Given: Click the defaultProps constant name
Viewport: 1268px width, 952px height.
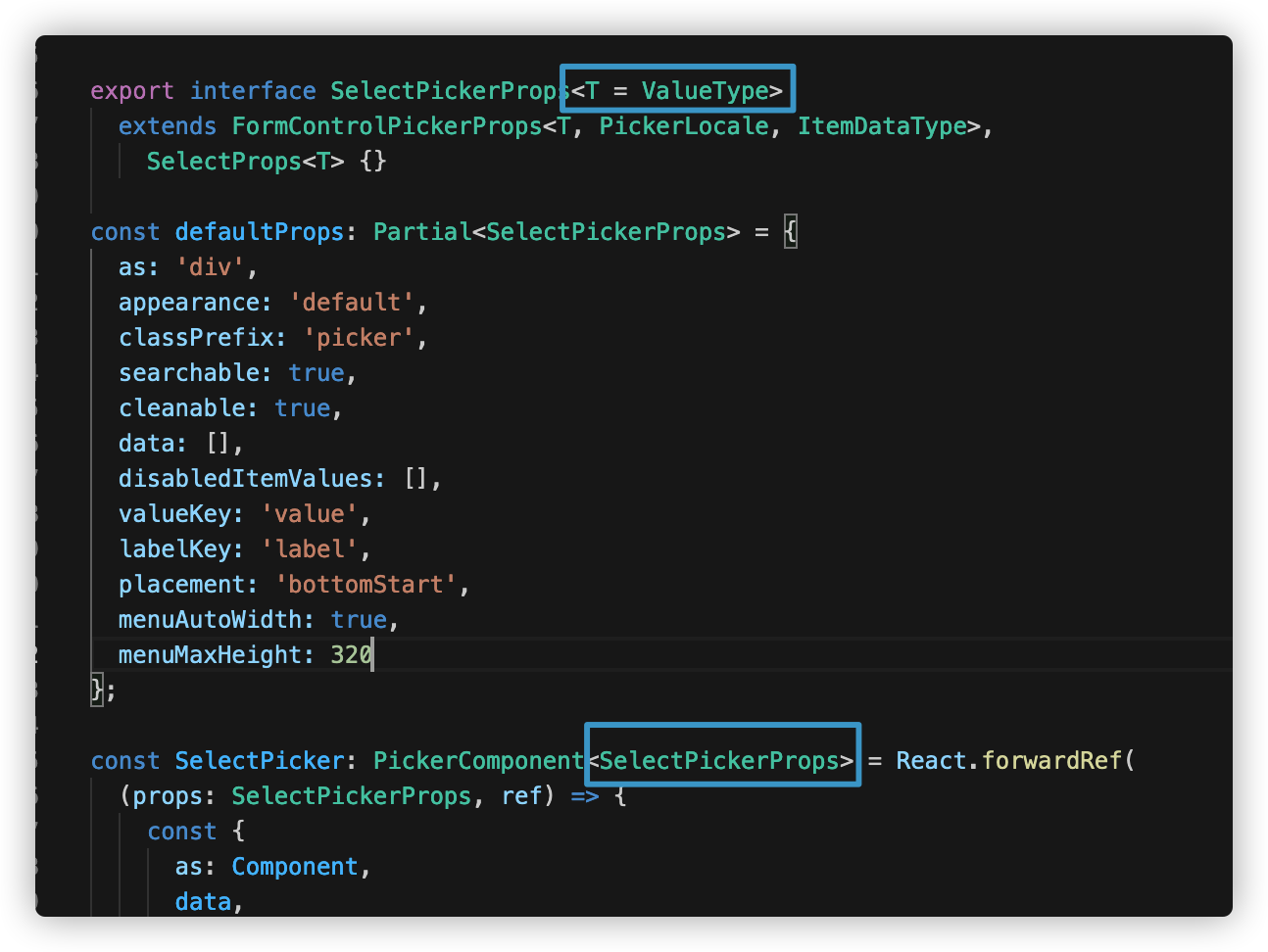Looking at the screenshot, I should pyautogui.click(x=259, y=231).
